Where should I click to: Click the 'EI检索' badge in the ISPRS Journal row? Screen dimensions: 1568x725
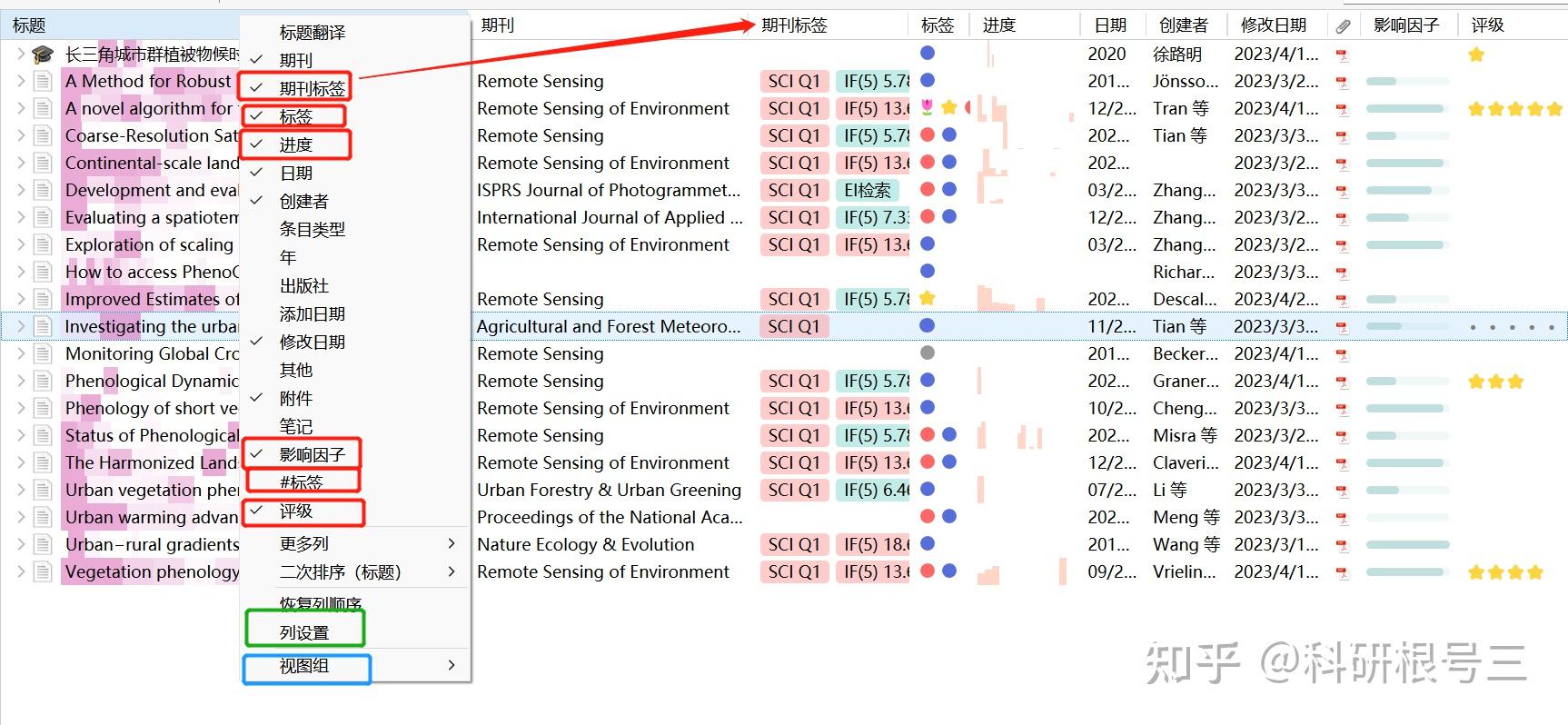pos(868,190)
